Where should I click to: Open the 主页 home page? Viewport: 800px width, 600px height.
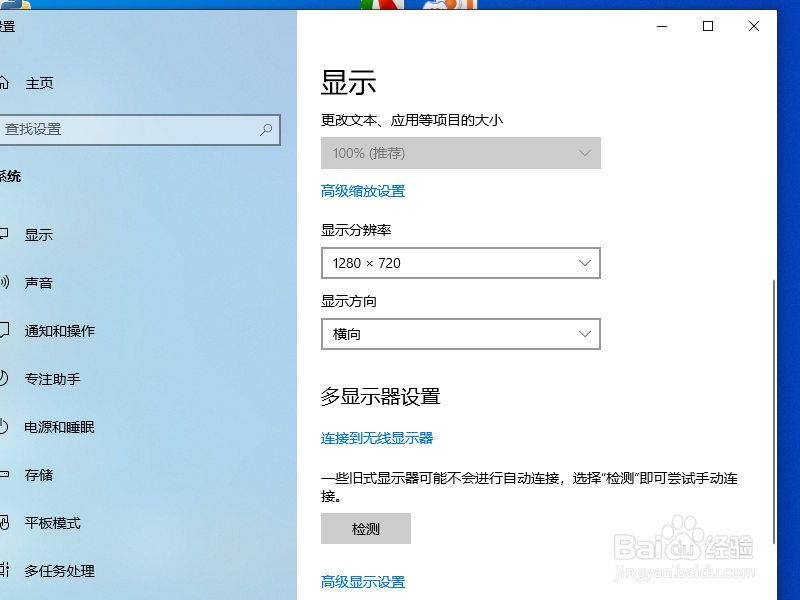[39, 83]
